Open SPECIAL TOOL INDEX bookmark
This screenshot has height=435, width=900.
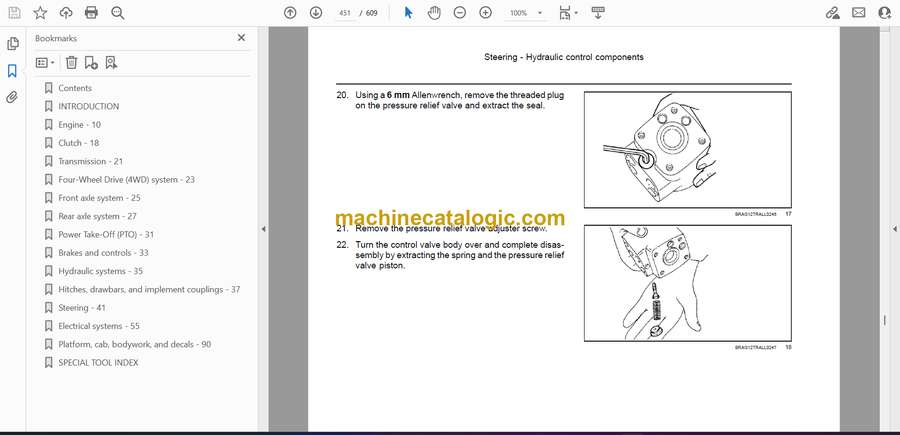[98, 363]
